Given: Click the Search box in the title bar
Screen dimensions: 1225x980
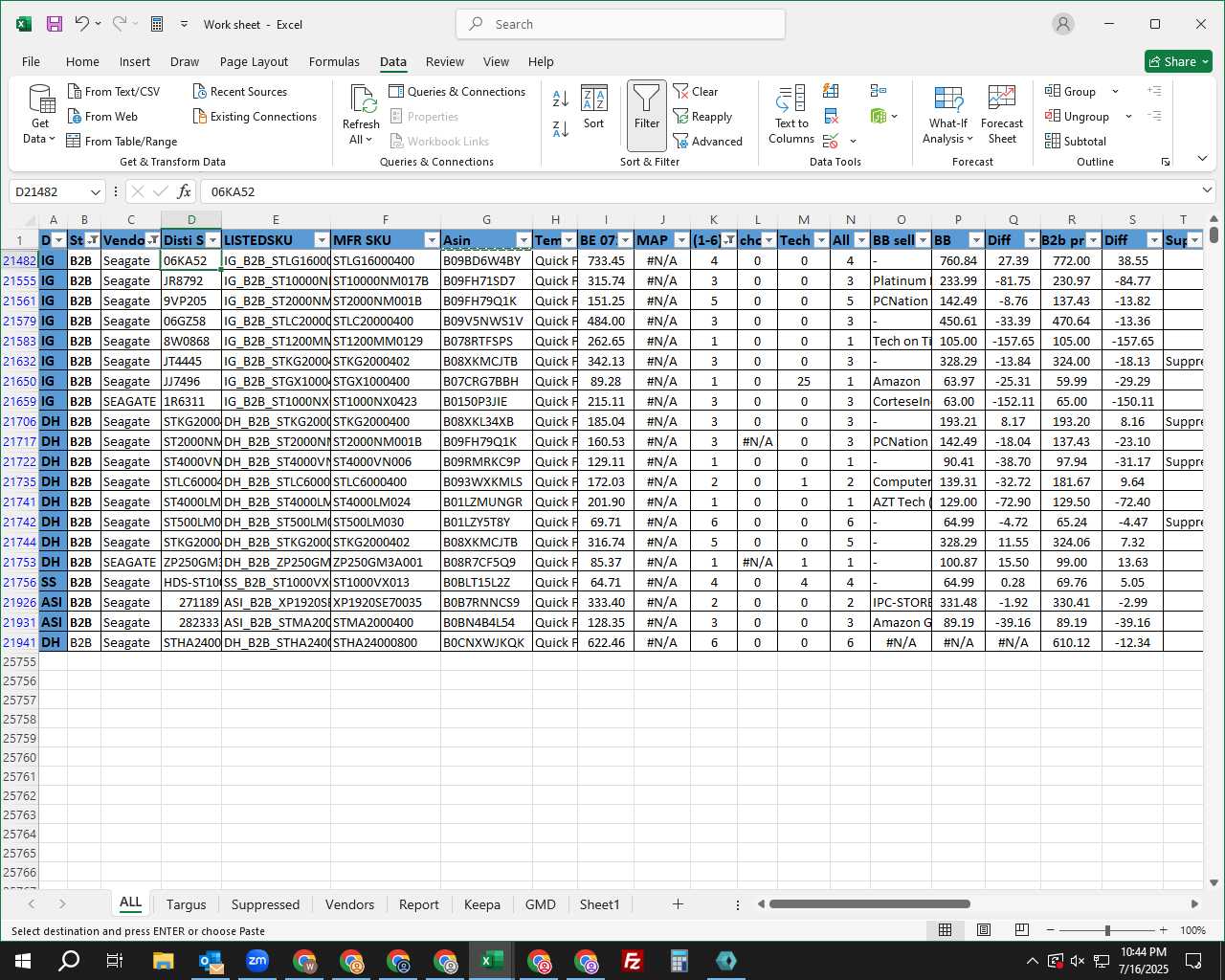Looking at the screenshot, I should click(620, 24).
